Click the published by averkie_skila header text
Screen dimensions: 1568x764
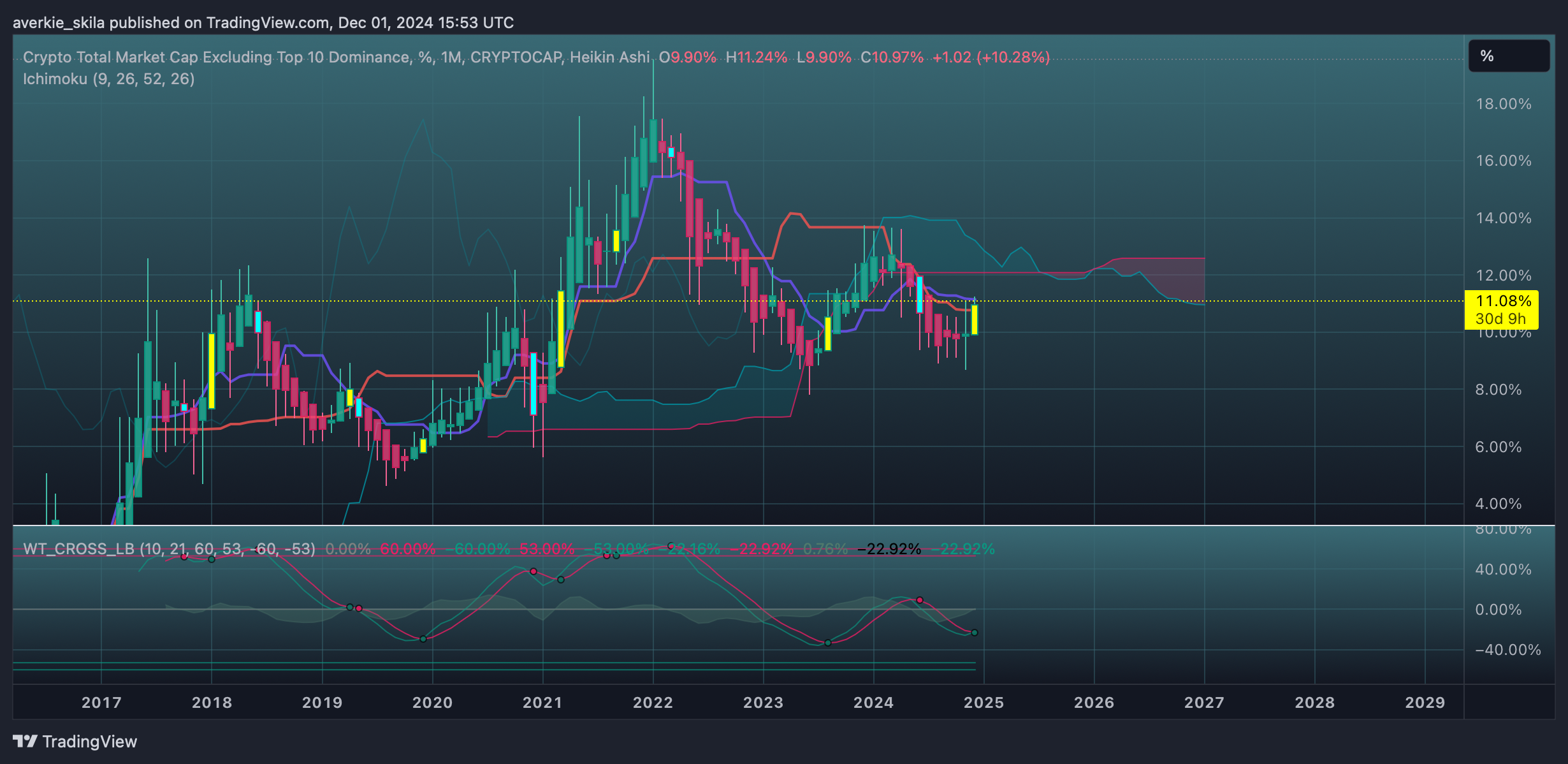263,23
